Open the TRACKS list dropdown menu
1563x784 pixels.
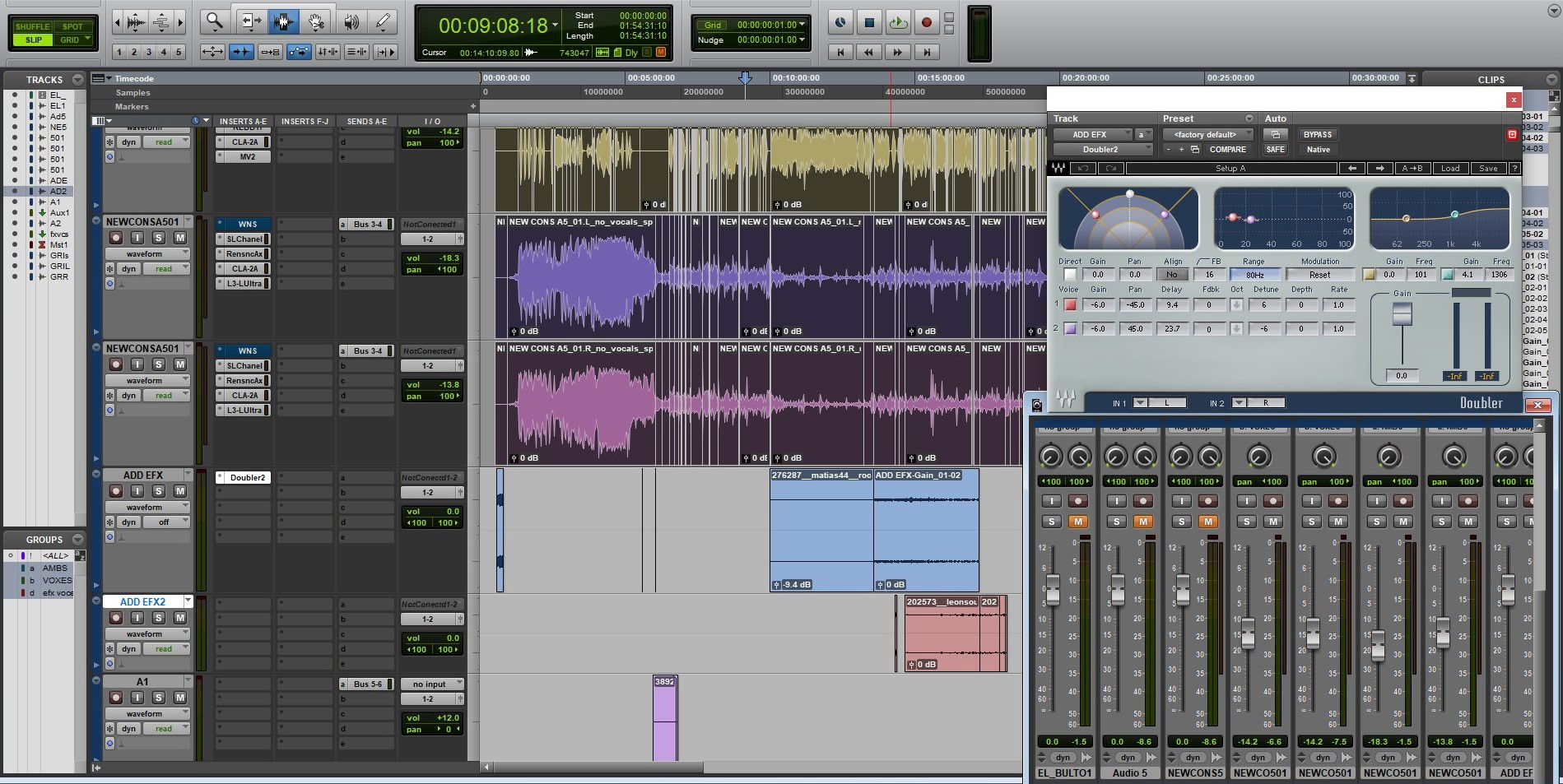tap(77, 80)
